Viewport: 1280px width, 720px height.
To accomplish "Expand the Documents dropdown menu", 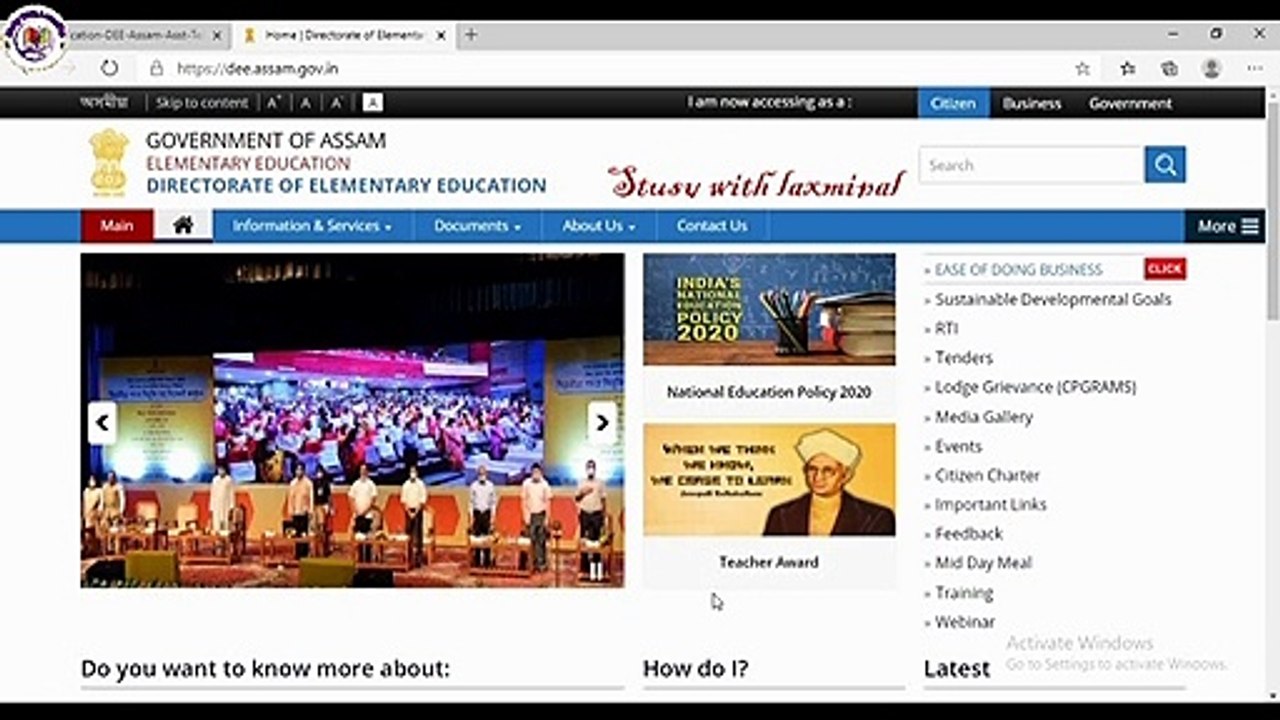I will coord(477,225).
